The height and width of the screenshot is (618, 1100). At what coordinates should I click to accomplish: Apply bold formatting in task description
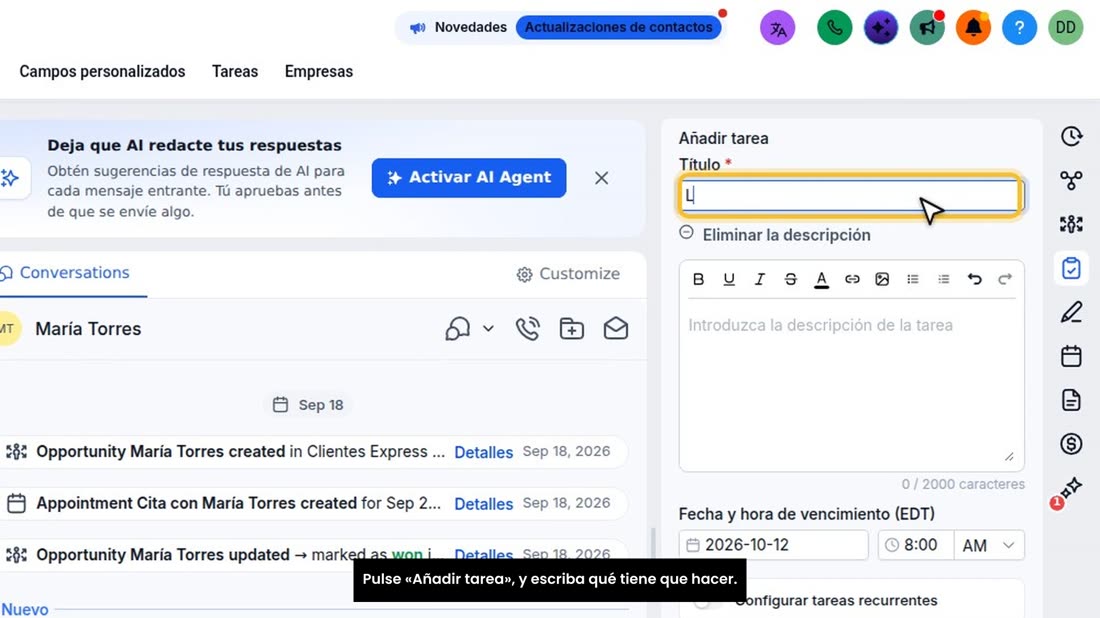click(698, 279)
